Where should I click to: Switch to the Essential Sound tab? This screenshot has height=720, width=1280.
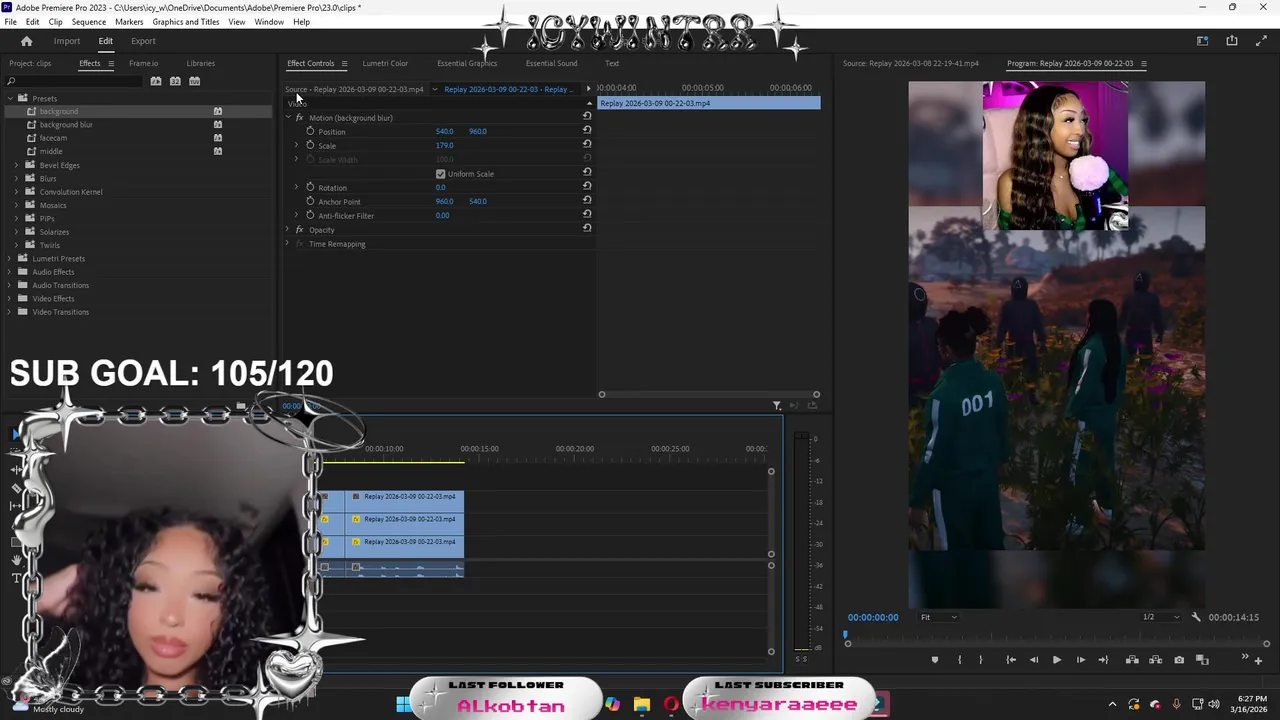pos(551,63)
